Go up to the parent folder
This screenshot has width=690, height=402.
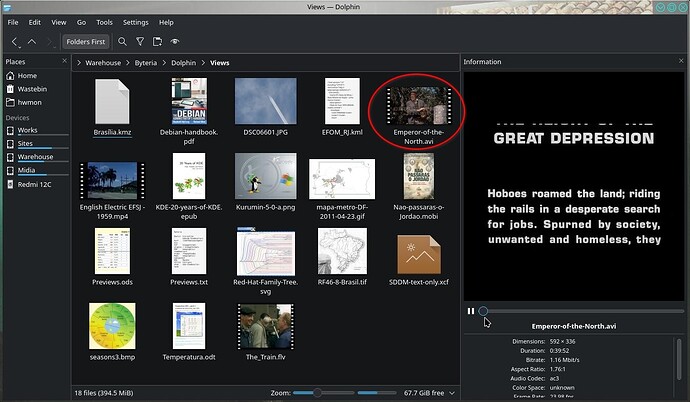click(32, 42)
